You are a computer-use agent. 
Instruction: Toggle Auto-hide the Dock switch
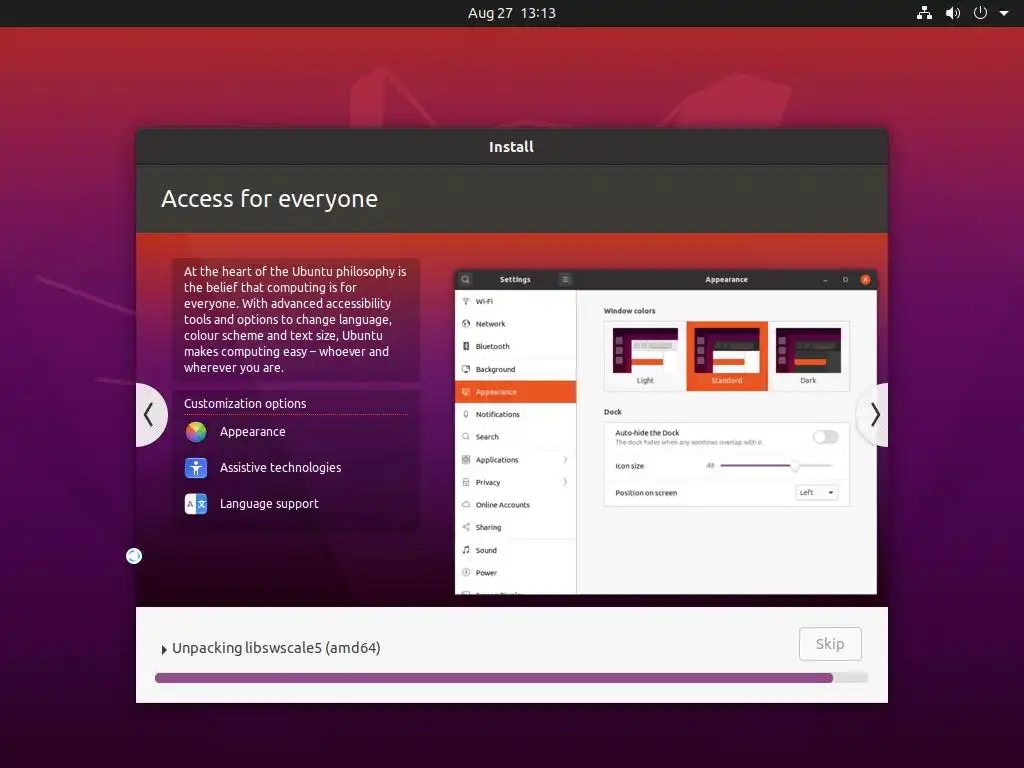825,437
